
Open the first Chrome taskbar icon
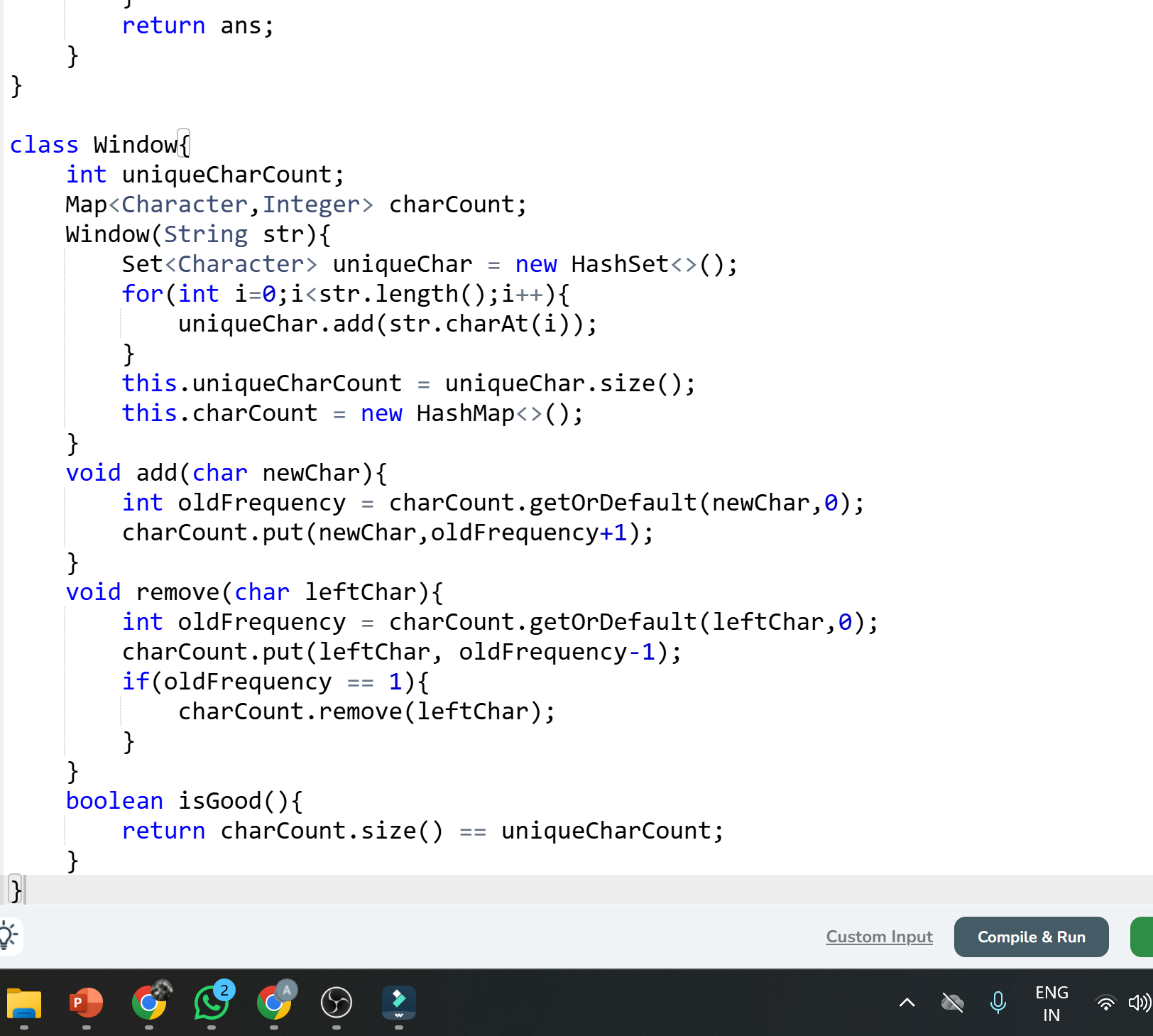click(x=149, y=1003)
